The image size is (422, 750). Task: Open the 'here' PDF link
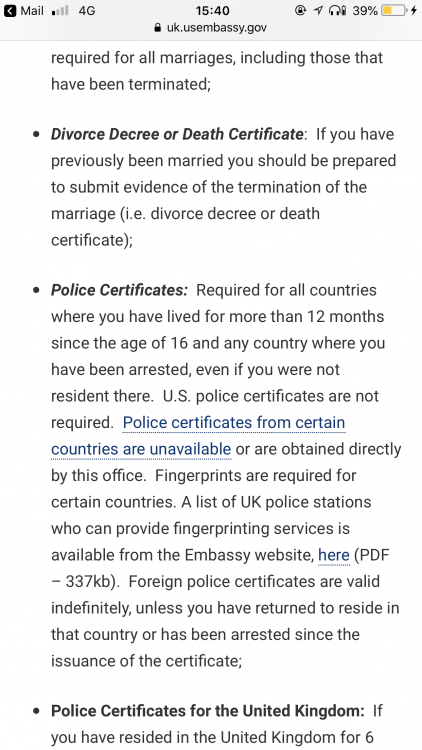tap(333, 555)
